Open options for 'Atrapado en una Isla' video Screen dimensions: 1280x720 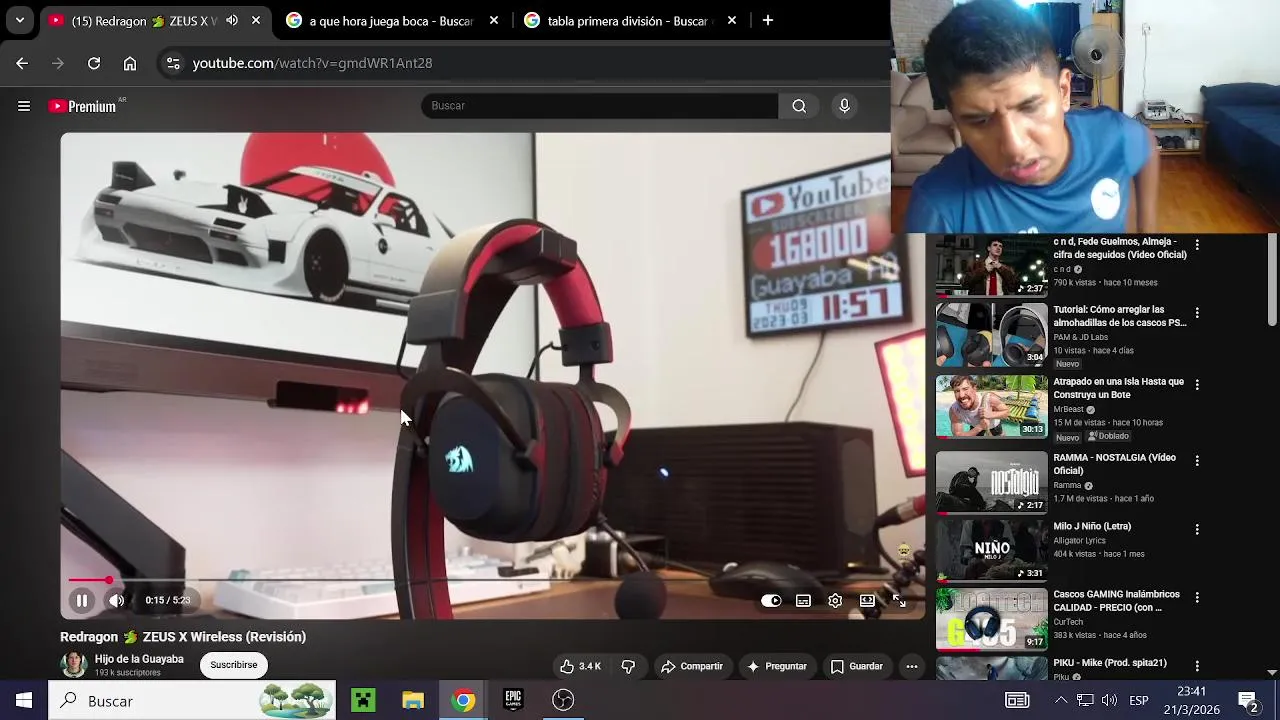click(1197, 384)
